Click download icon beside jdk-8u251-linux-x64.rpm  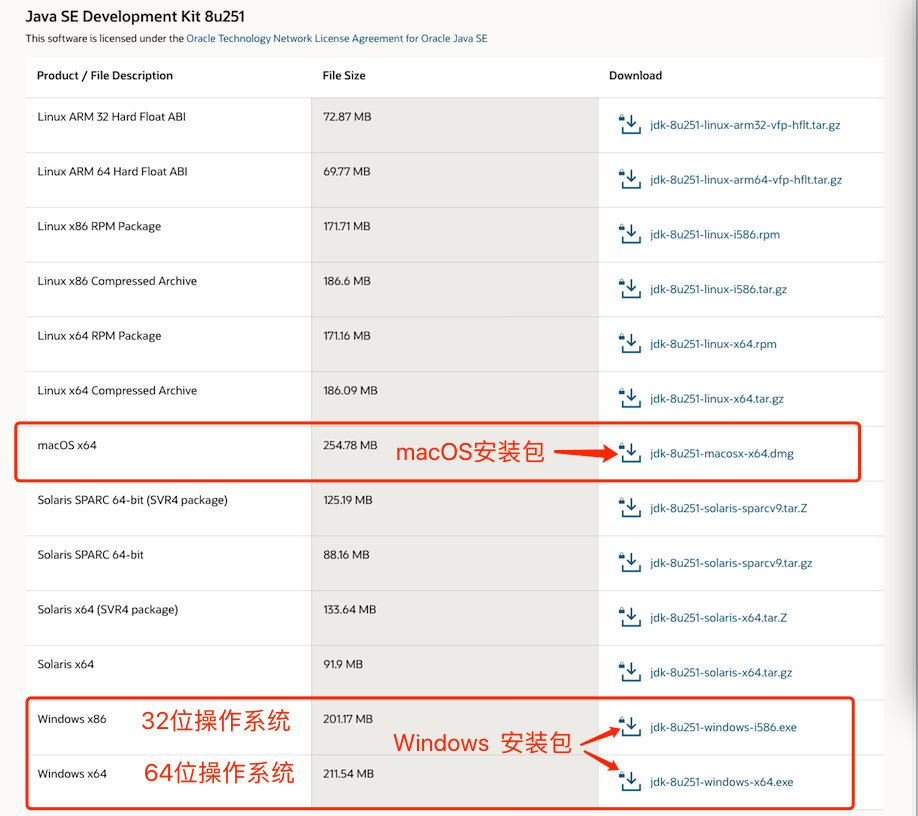(630, 343)
